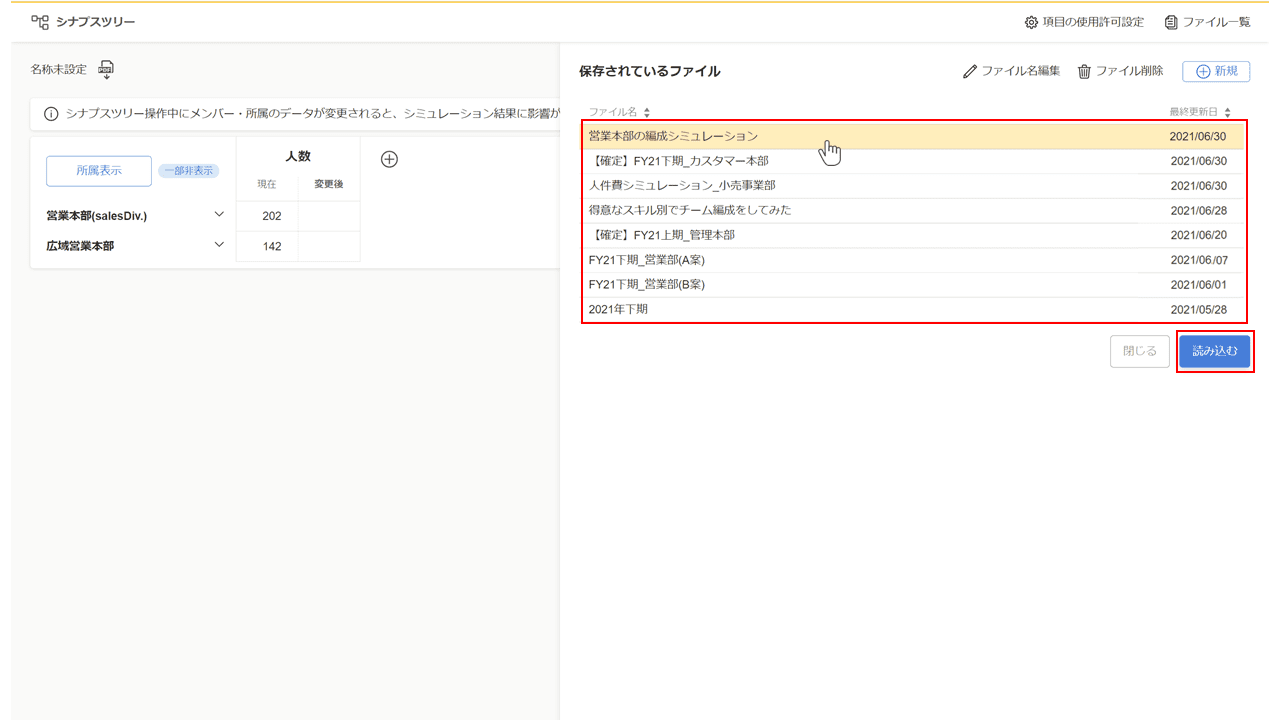This screenshot has width=1280, height=720.
Task: Toggle the 一部非表示 badge
Action: [x=188, y=171]
